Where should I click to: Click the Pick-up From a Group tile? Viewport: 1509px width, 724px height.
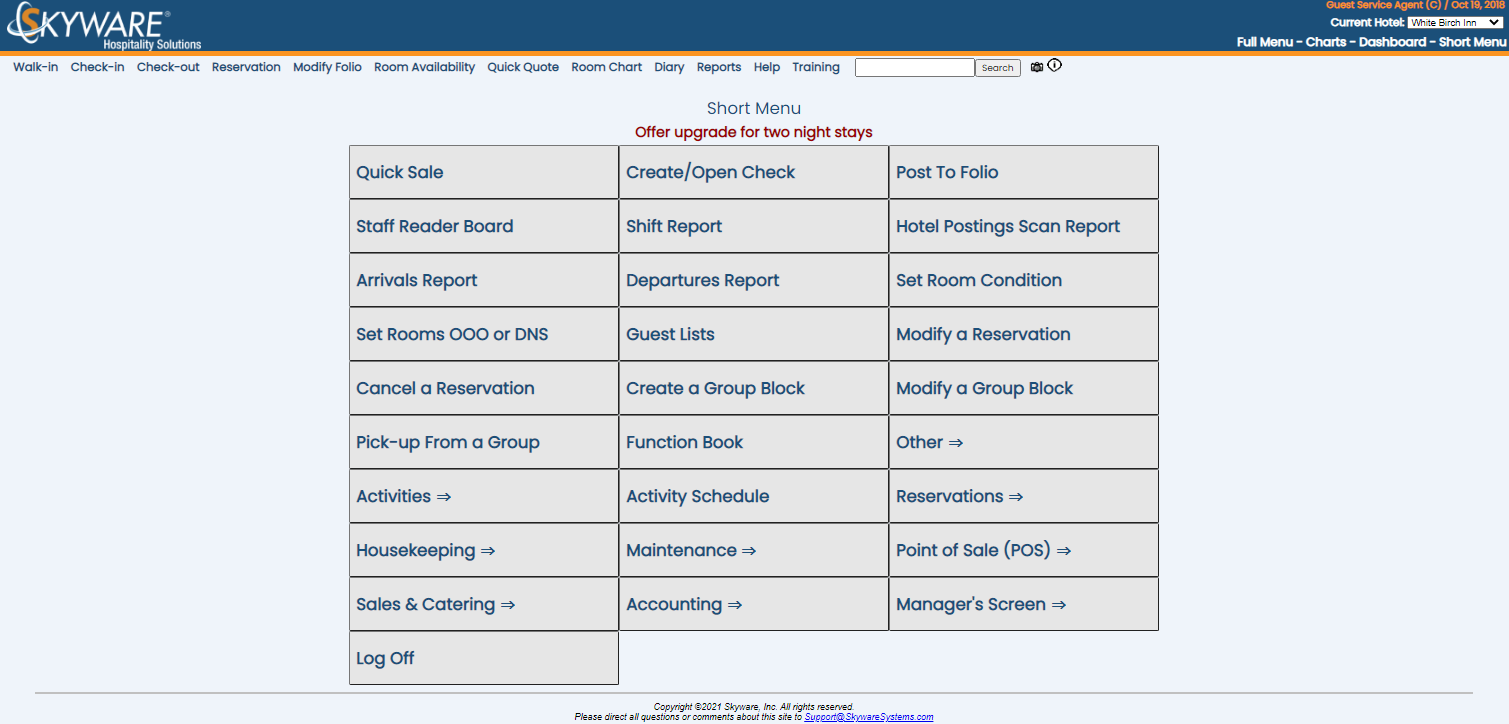click(x=484, y=442)
